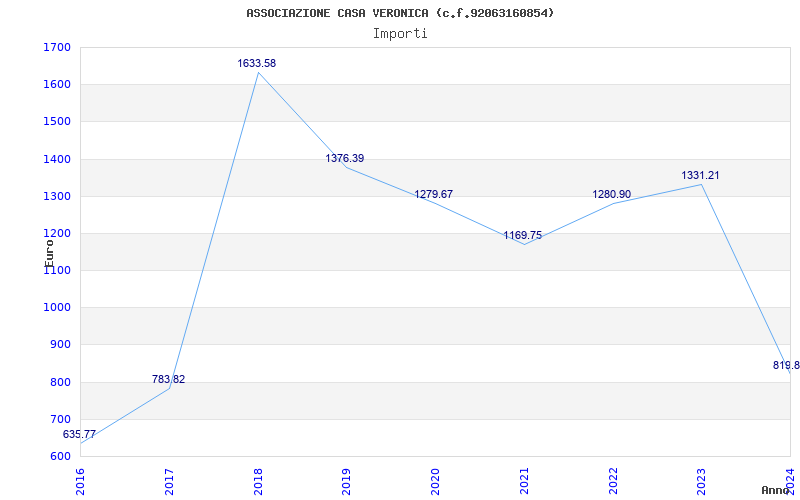The height and width of the screenshot is (500, 800).
Task: Click the 1331.21 data label for 2023
Action: tap(700, 176)
